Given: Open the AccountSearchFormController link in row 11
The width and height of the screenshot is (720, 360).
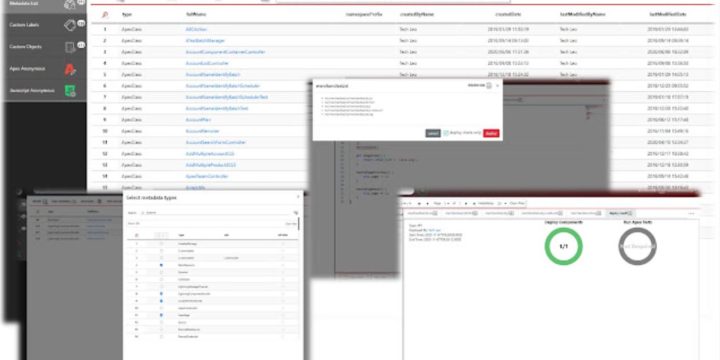Looking at the screenshot, I should pos(216,142).
